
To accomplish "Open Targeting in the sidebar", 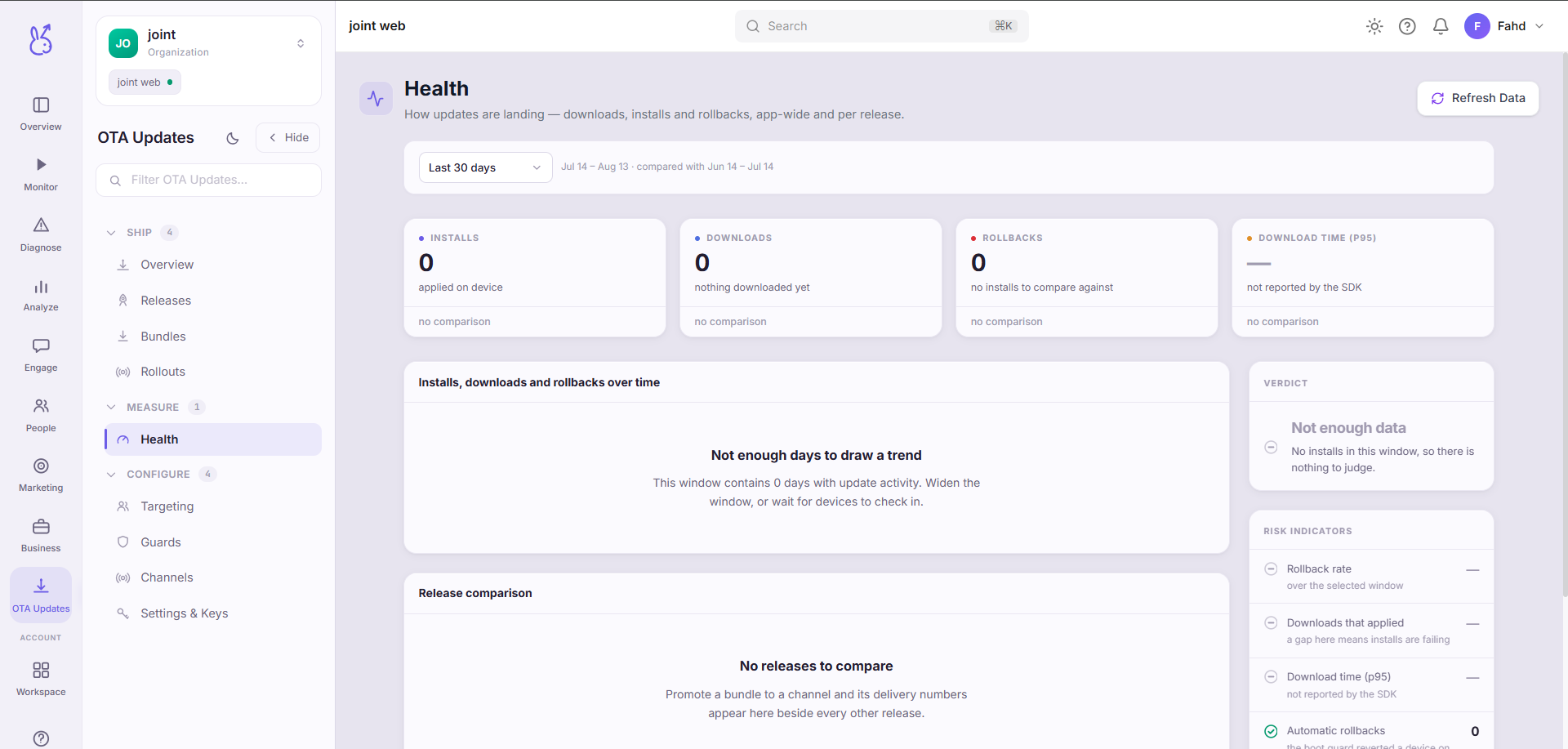I will coord(213,506).
